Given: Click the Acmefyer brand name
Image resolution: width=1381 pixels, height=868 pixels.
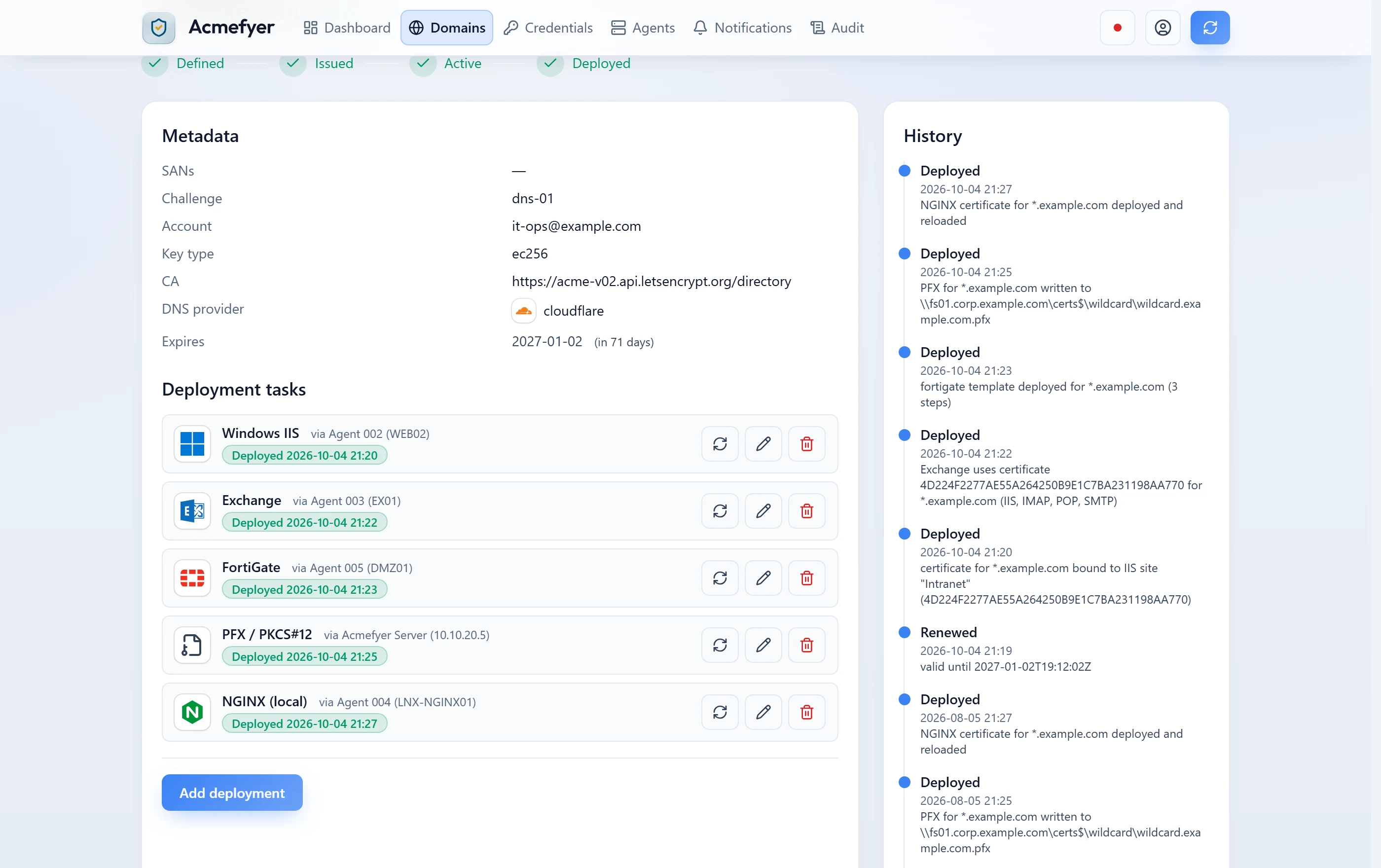Looking at the screenshot, I should (x=231, y=27).
